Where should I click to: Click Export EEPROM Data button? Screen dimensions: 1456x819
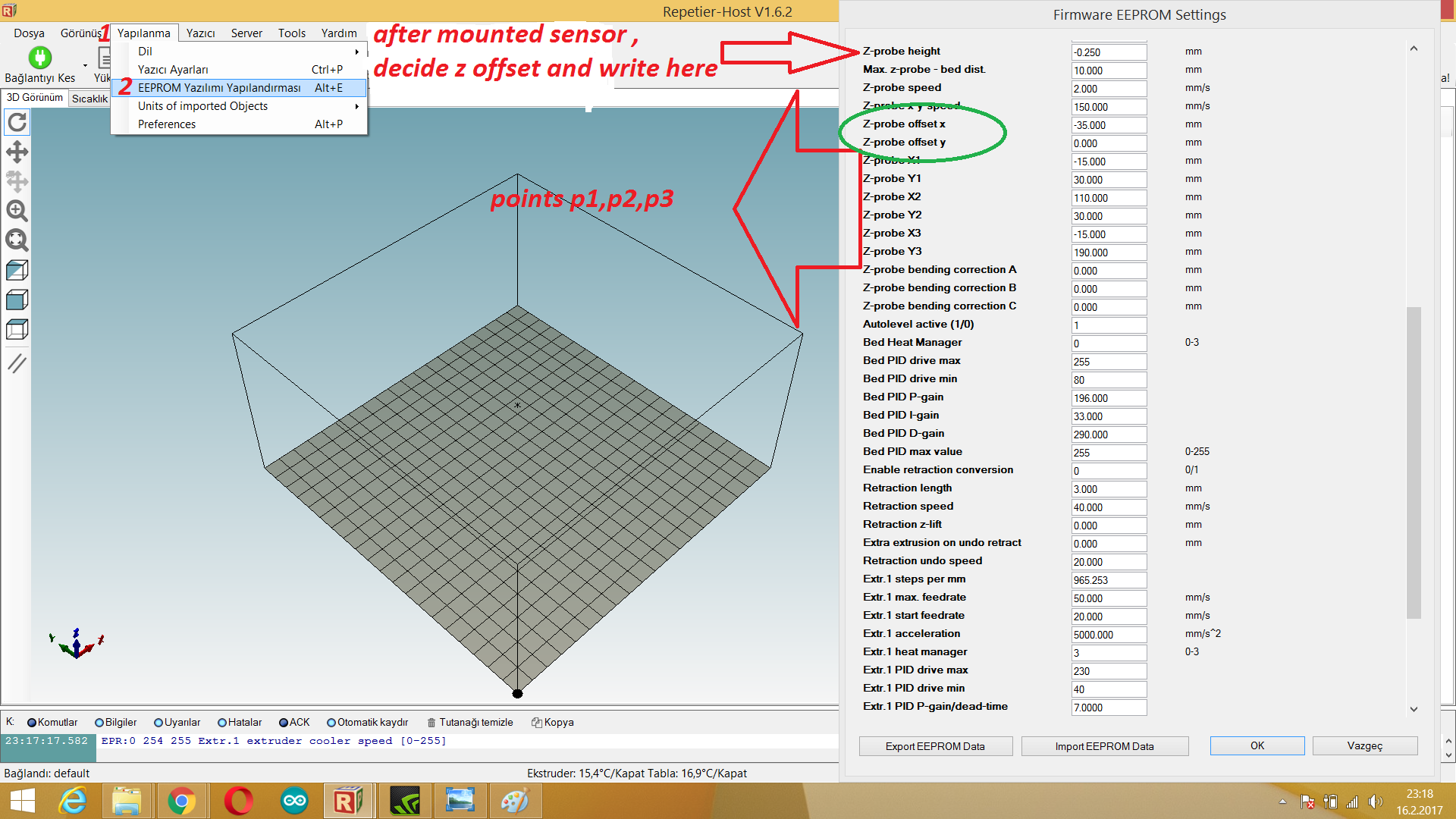(935, 746)
